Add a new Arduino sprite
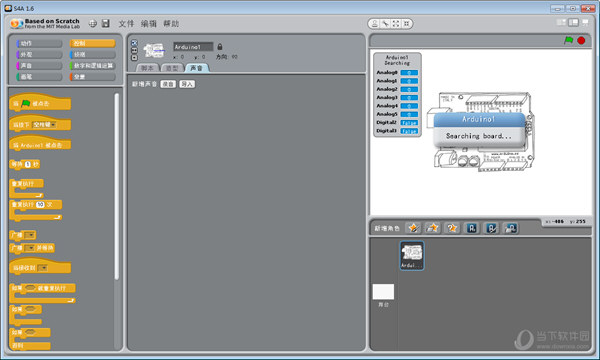600x360 pixels. 472,228
